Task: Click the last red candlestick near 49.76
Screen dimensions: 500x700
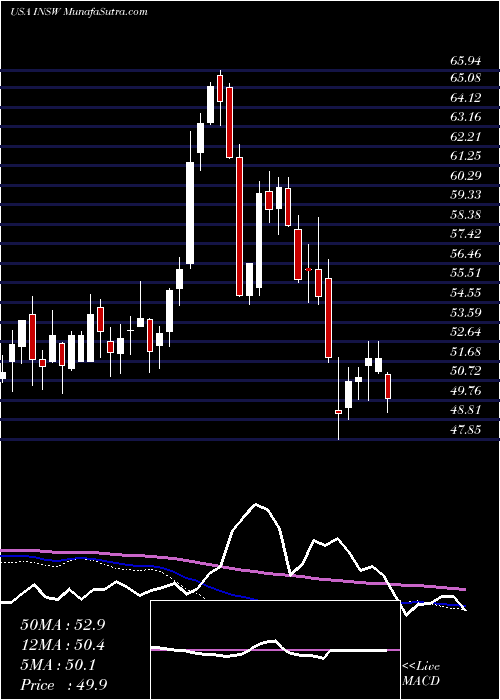Action: click(388, 386)
